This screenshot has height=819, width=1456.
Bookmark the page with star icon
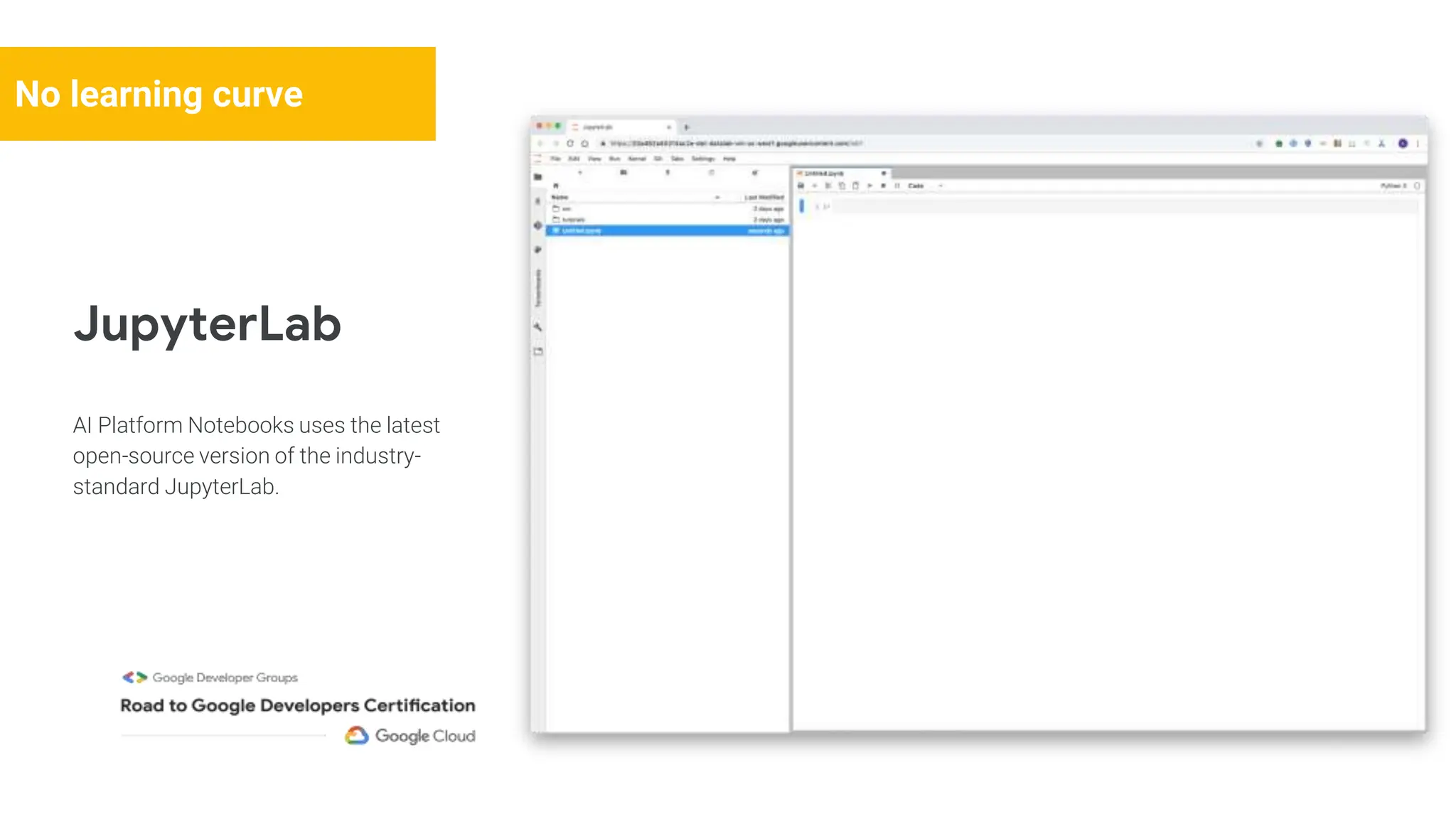1259,144
